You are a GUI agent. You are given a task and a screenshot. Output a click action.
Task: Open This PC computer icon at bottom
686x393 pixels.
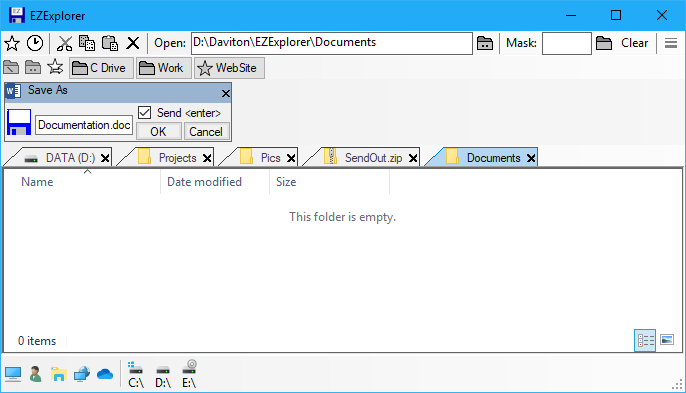coord(13,374)
